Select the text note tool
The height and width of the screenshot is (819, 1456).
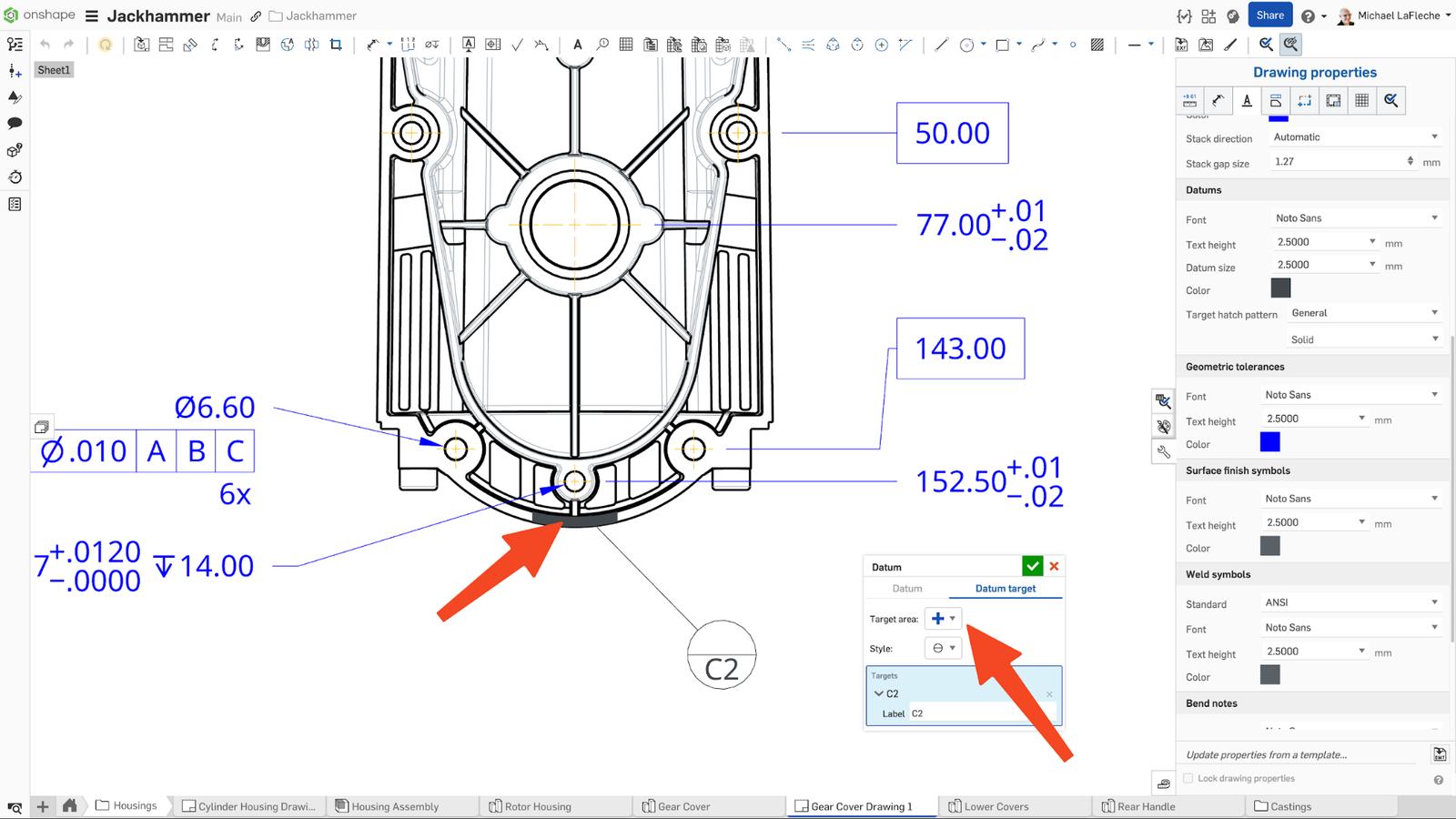[x=577, y=44]
